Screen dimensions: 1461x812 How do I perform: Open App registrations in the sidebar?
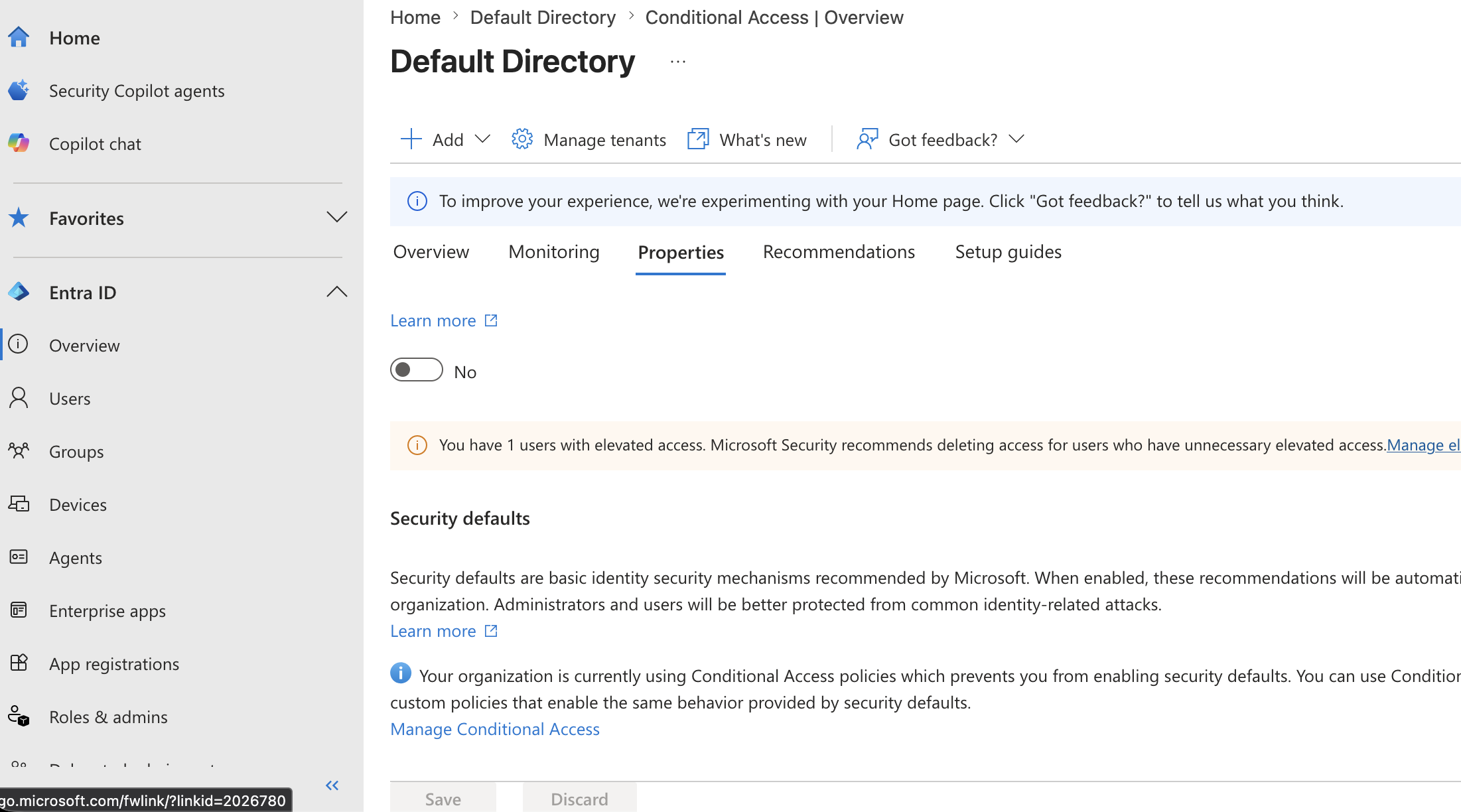[114, 664]
